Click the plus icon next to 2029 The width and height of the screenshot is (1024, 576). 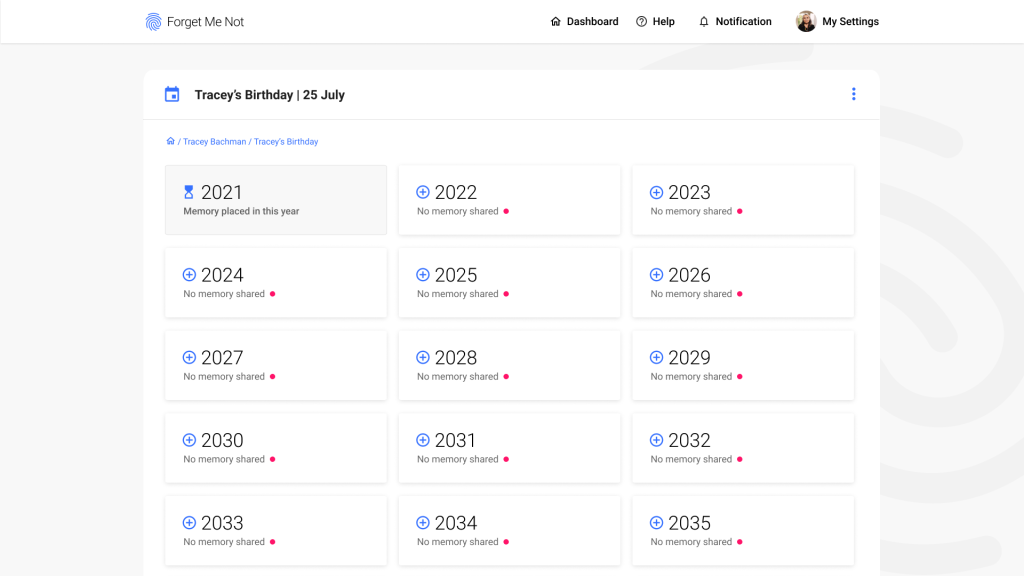tap(657, 357)
